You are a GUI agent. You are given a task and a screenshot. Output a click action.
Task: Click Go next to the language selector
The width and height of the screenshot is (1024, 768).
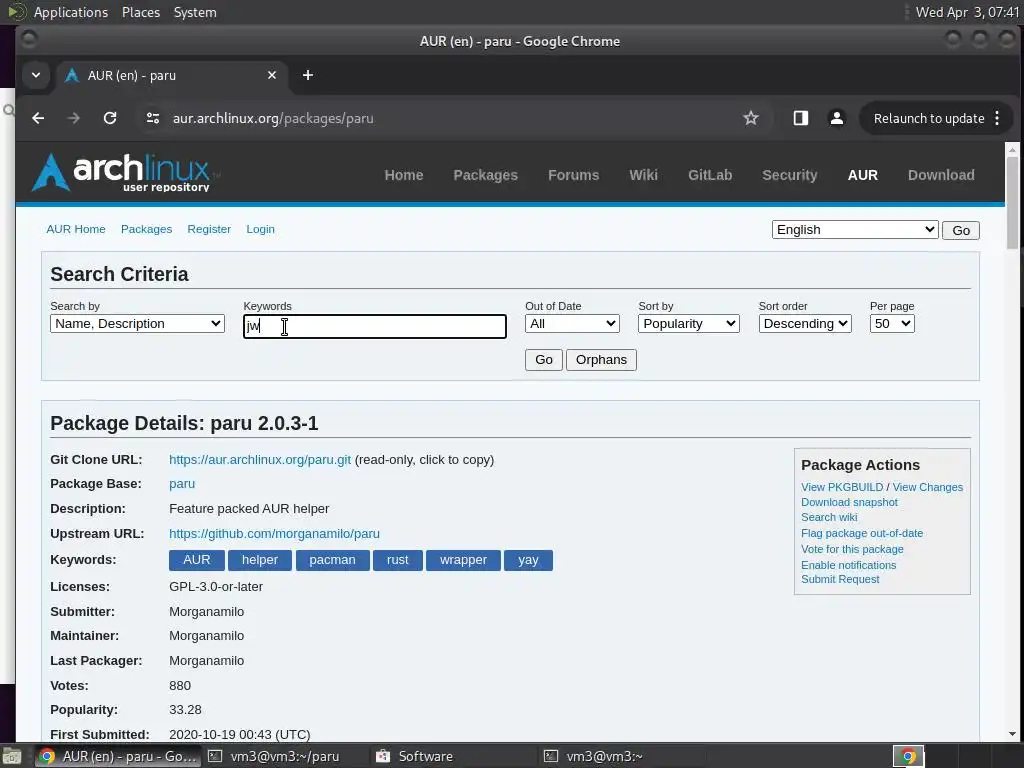tap(961, 231)
